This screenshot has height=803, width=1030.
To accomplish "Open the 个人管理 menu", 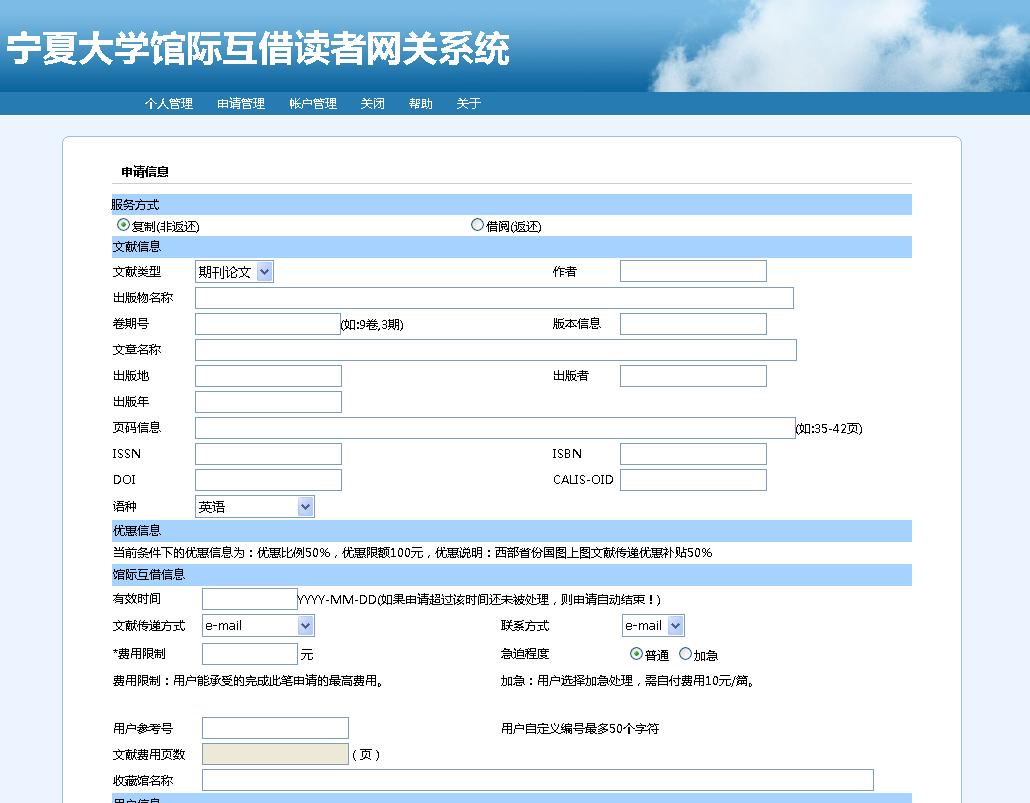I will (169, 104).
